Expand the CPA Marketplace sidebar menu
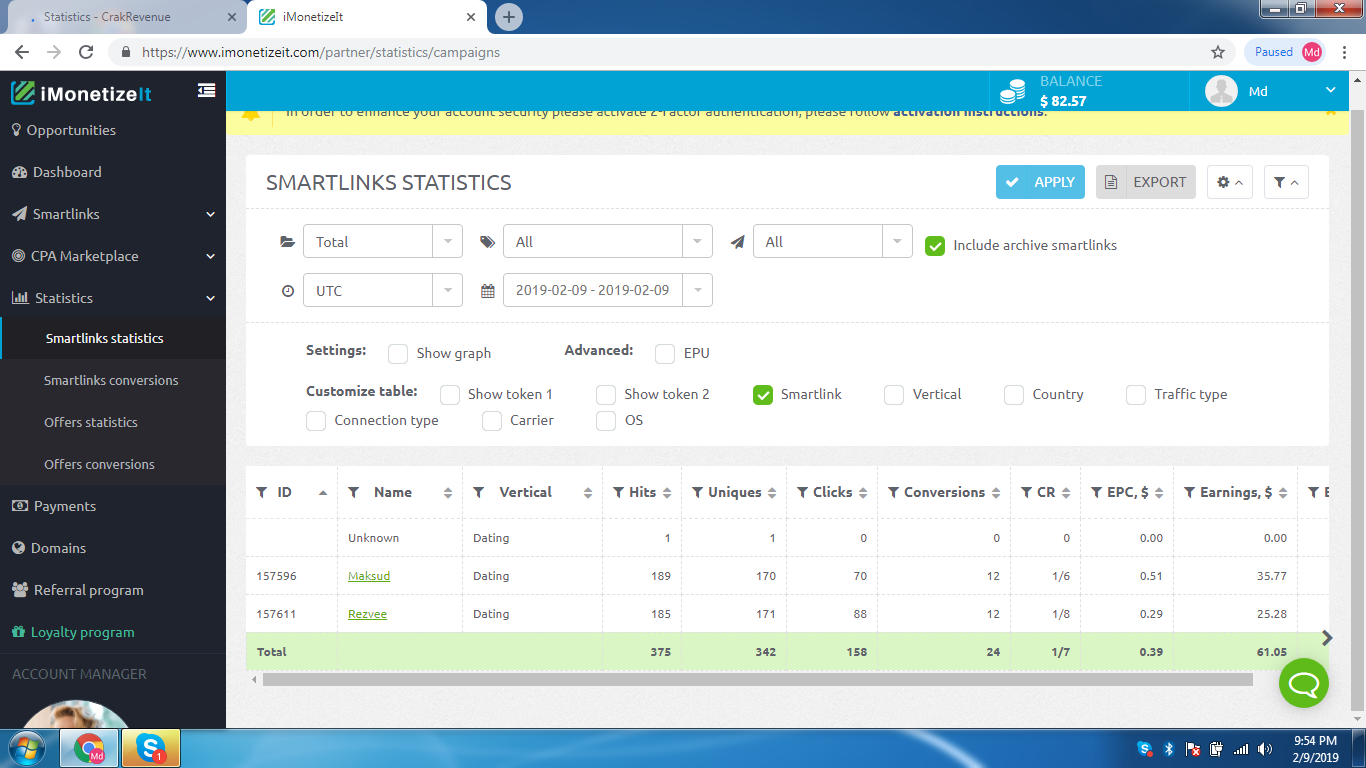This screenshot has height=768, width=1366. coord(113,256)
